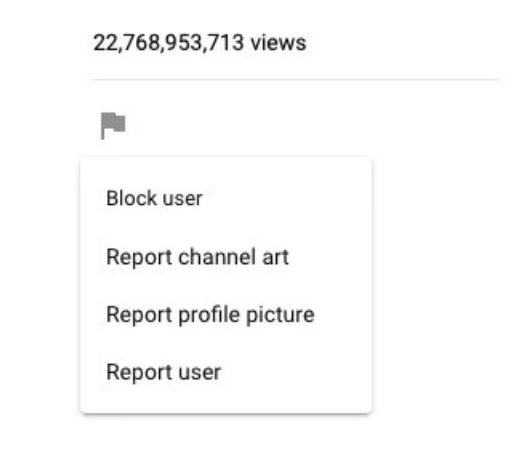The width and height of the screenshot is (530, 471).
Task: Click the 22,768,953,713 views text
Action: pyautogui.click(x=200, y=43)
